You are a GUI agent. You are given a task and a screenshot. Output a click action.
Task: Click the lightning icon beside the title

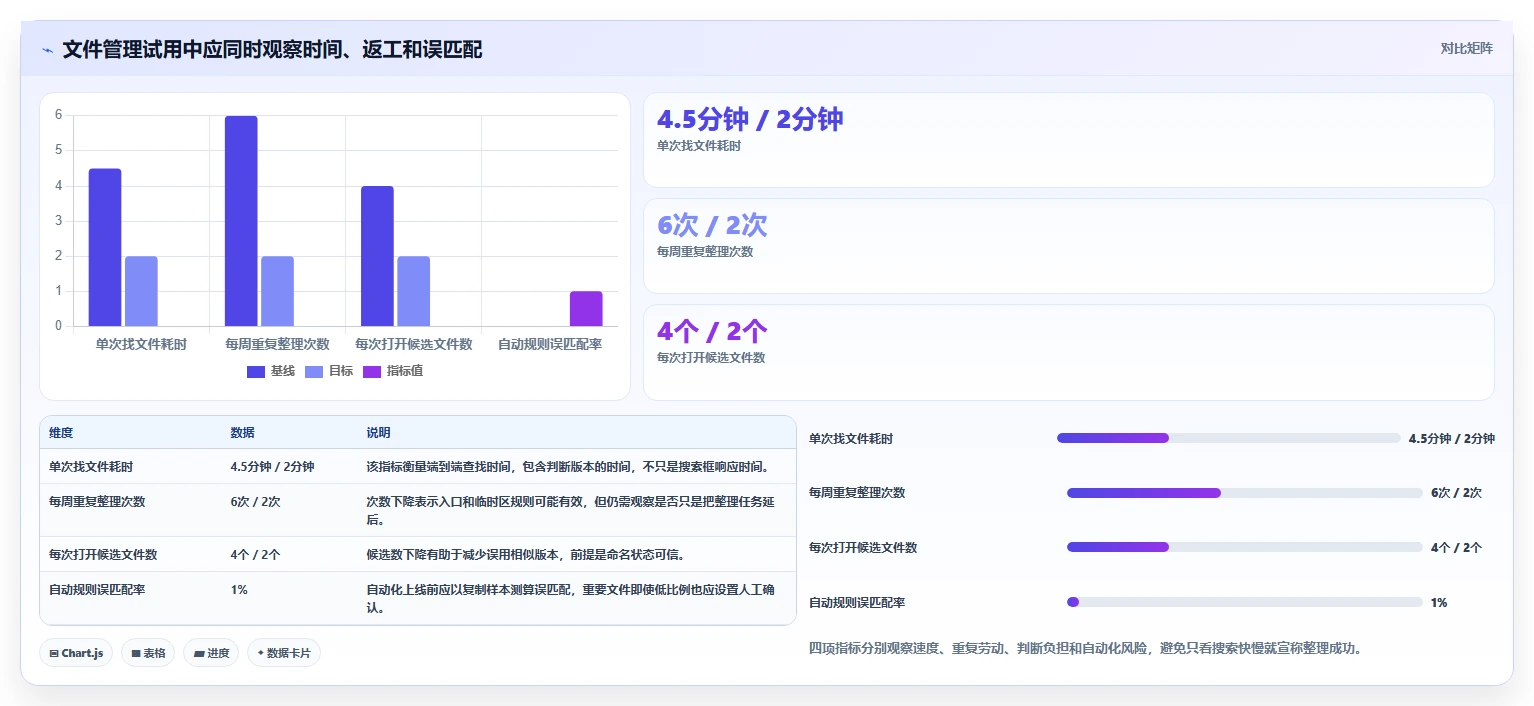(48, 50)
